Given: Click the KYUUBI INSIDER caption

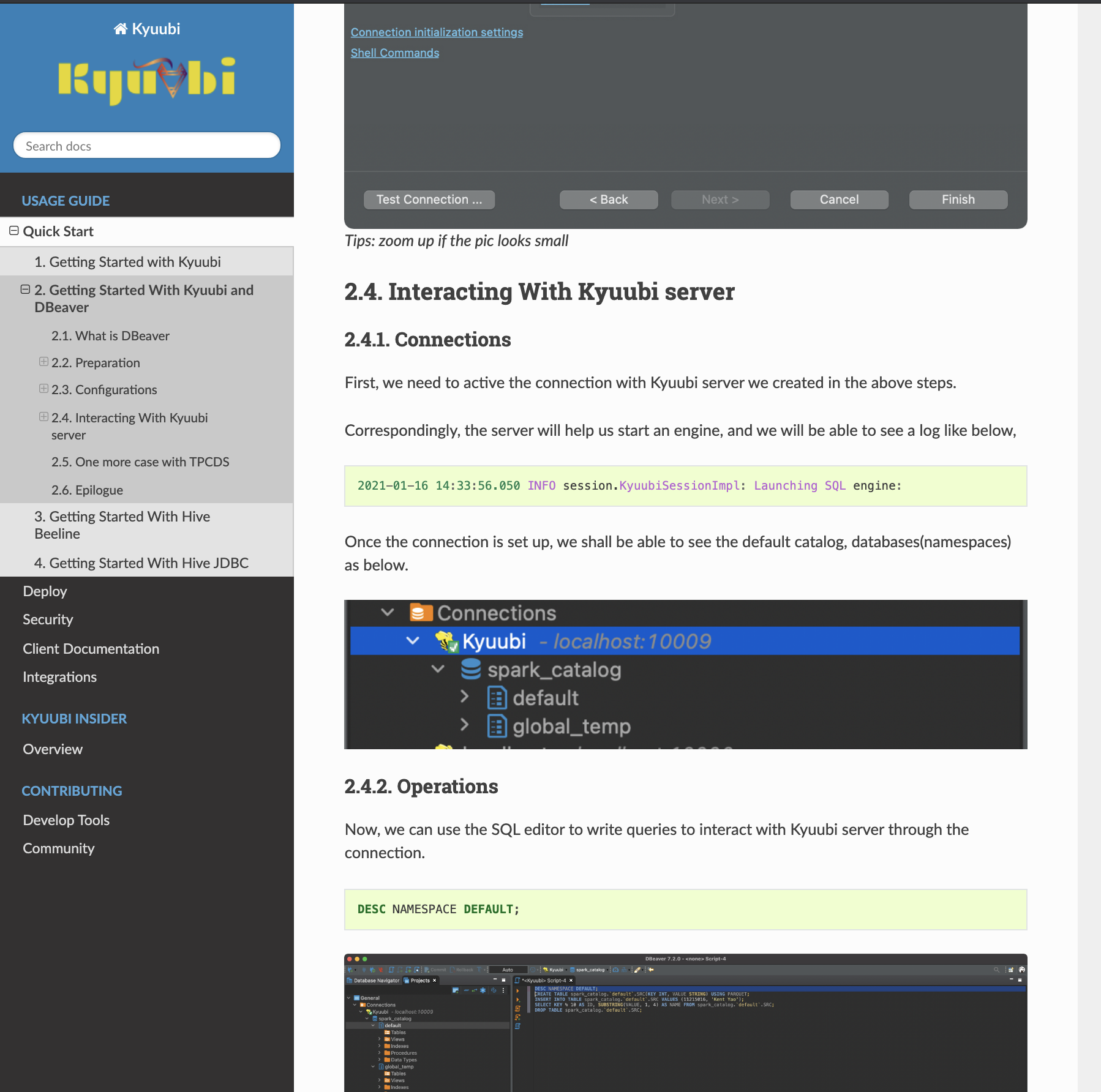Looking at the screenshot, I should (x=74, y=719).
